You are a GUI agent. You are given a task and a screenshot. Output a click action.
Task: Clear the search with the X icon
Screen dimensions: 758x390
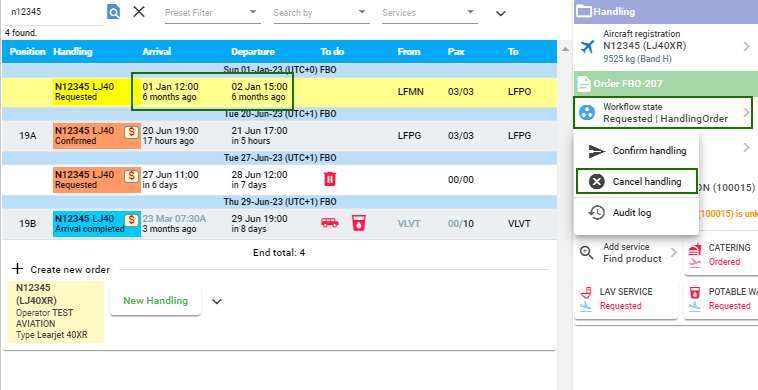click(x=139, y=12)
